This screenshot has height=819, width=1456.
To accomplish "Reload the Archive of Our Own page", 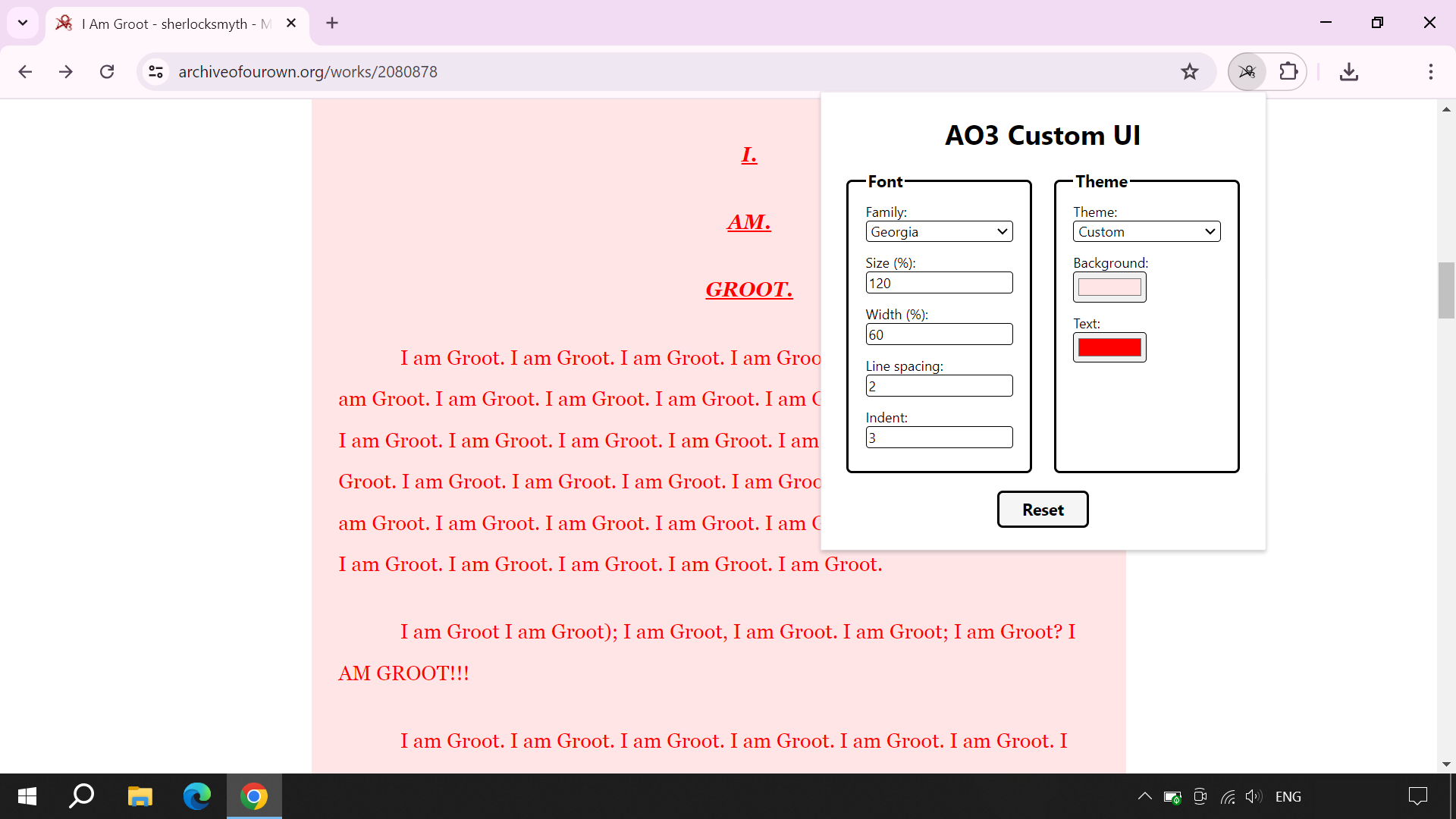I will [107, 71].
